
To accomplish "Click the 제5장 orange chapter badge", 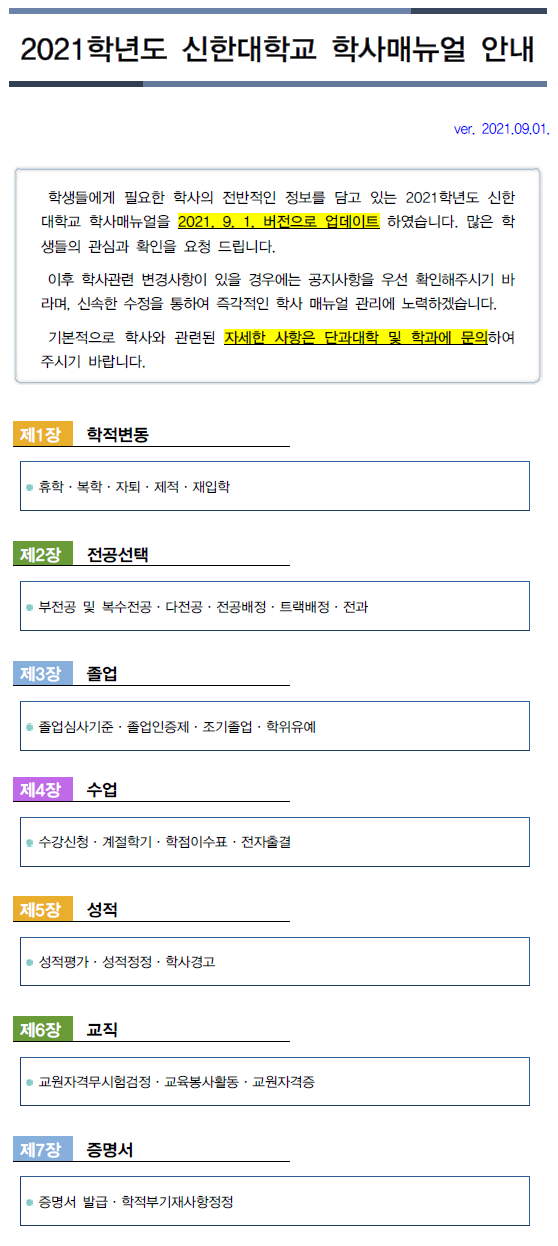I will (43, 910).
